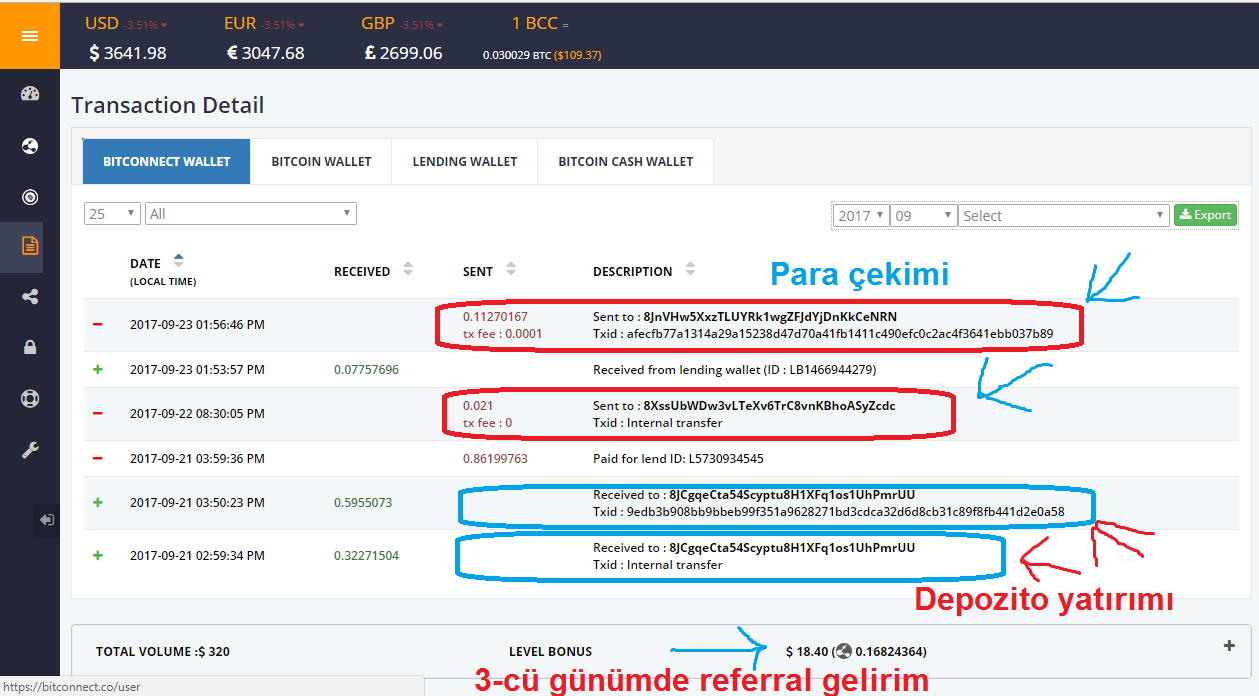Click the $ 3641.98 USD price
Screen dimensions: 1259x696
tap(128, 53)
